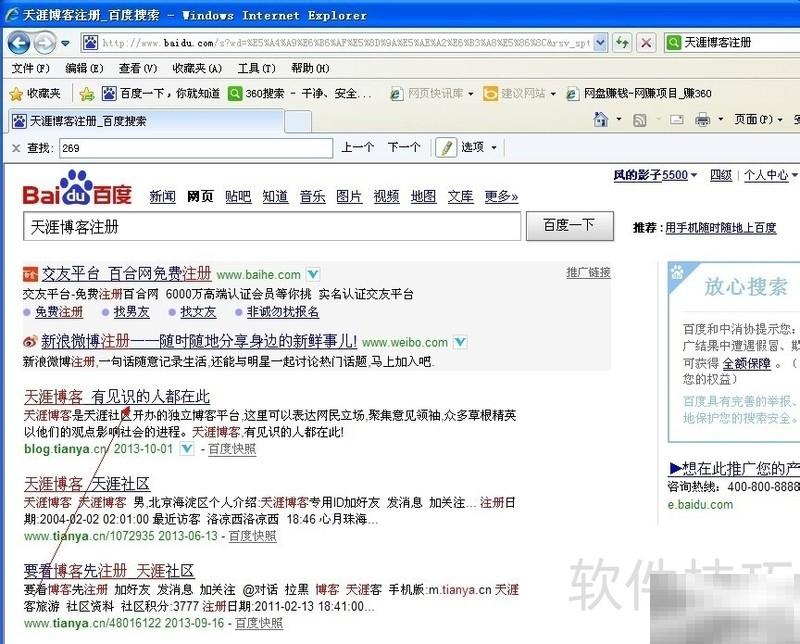Click the V verification icon beside www.weibo.com
The width and height of the screenshot is (800, 644).
coord(460,342)
